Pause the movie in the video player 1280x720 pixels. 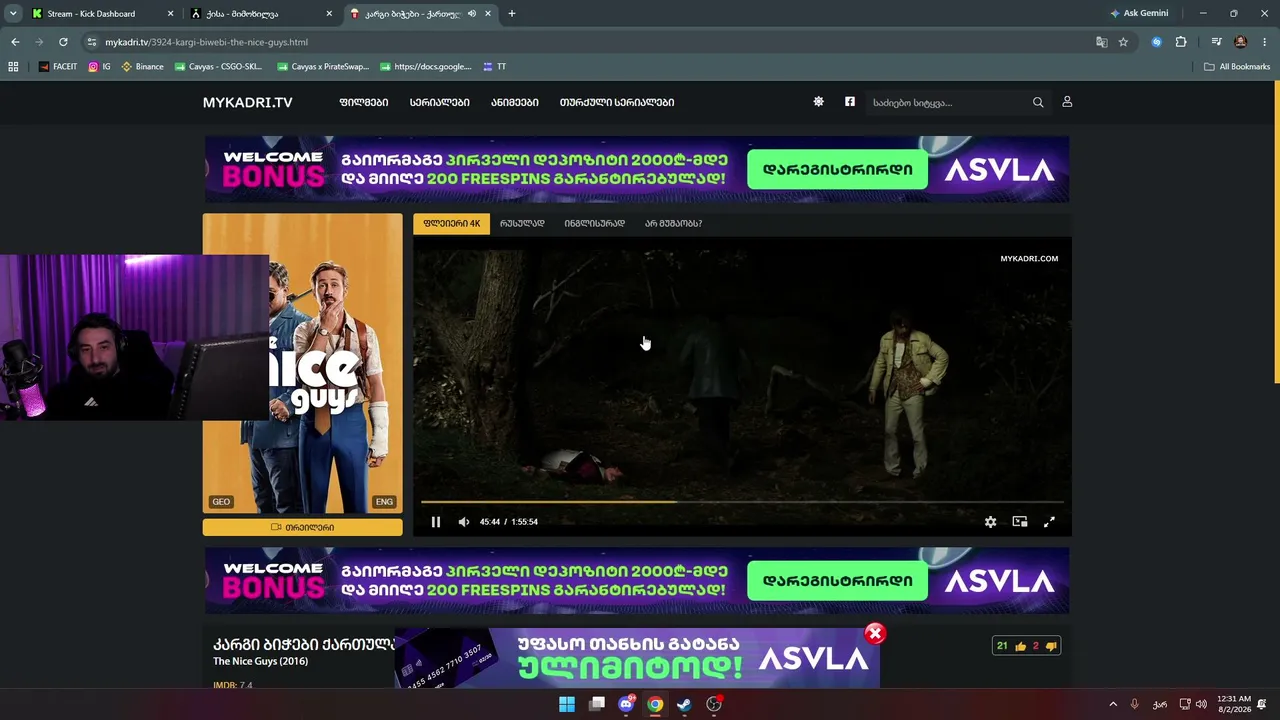point(436,522)
